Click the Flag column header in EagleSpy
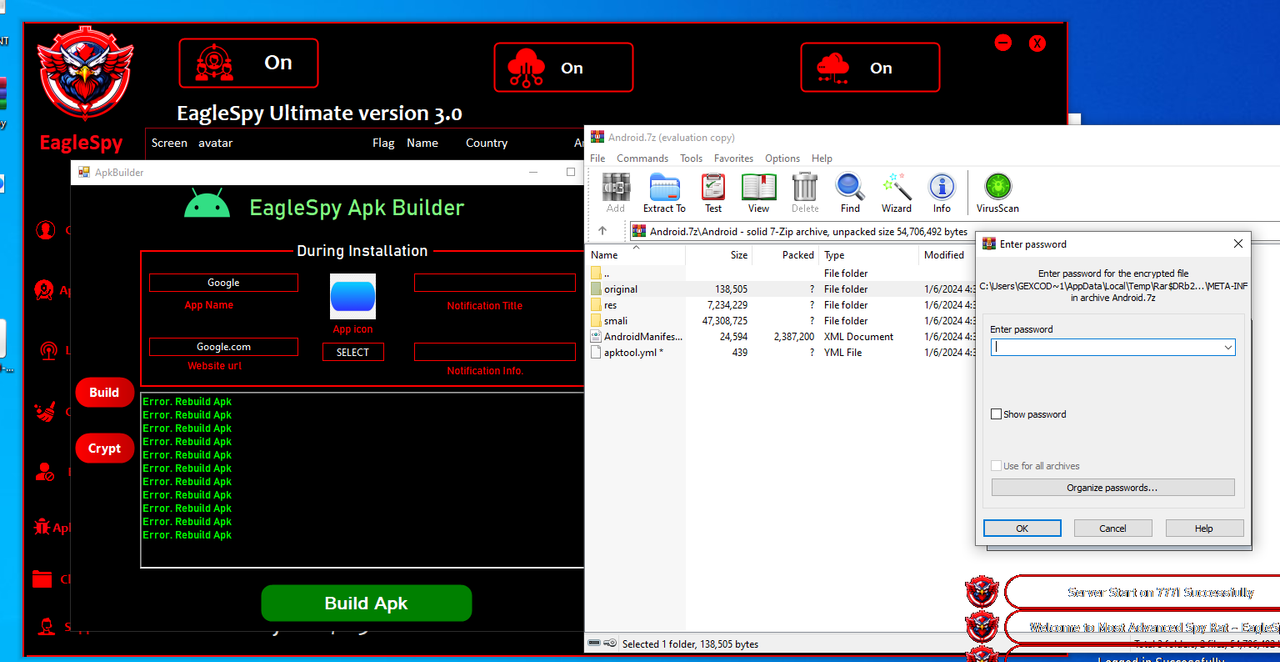1280x662 pixels. click(x=383, y=143)
